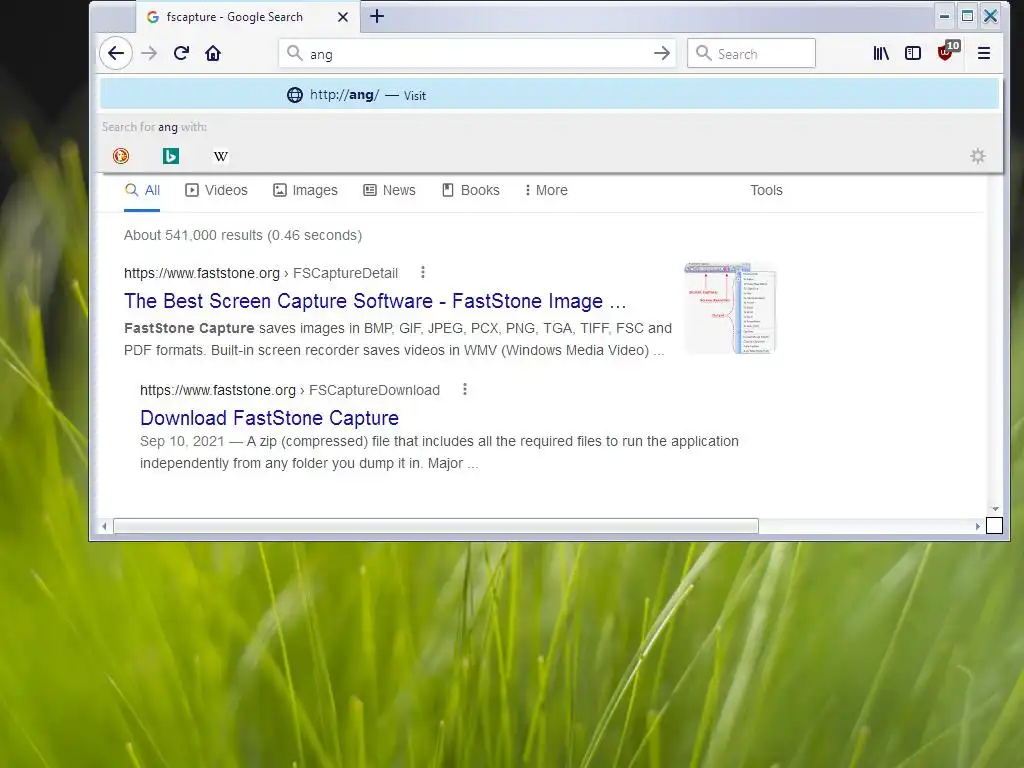Visit the http://ang/ suggestion
1024x768 pixels.
click(549, 95)
